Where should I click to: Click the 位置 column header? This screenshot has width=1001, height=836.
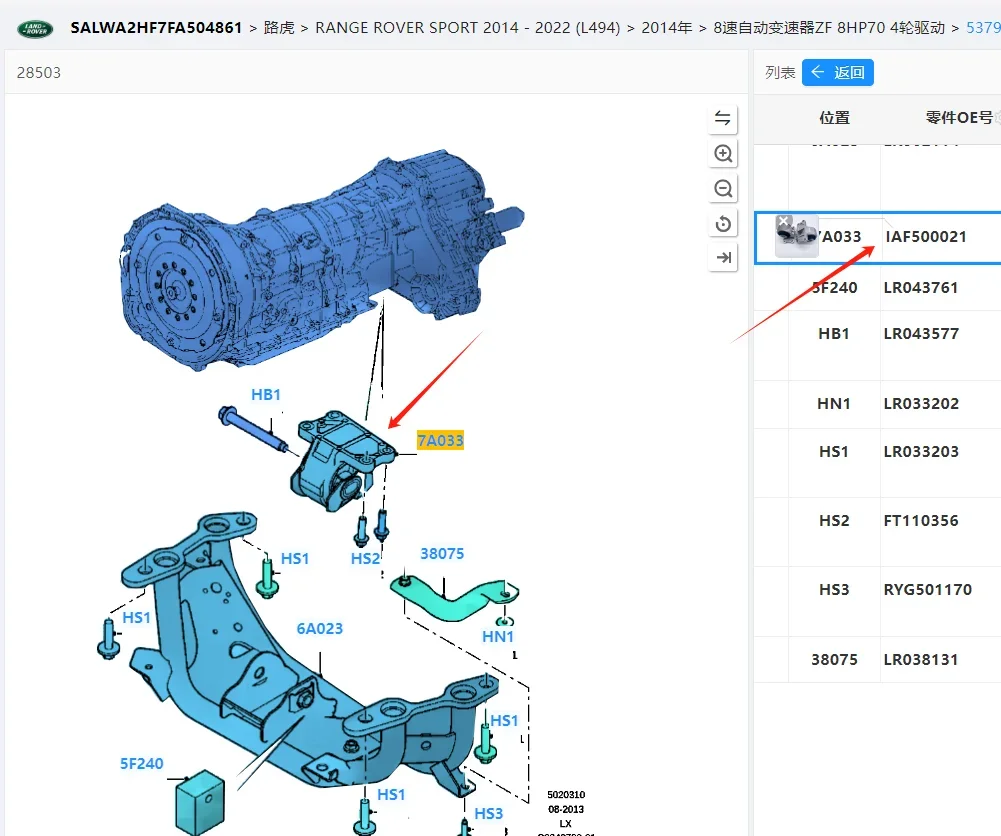(834, 117)
